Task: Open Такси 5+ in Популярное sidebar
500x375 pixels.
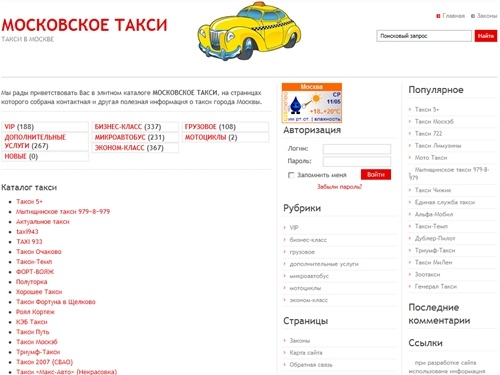Action: coord(427,109)
